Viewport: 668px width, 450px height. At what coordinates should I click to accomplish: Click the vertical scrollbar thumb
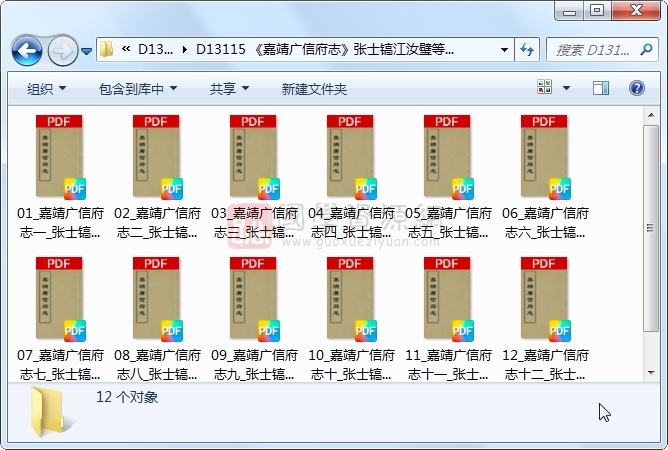click(651, 228)
